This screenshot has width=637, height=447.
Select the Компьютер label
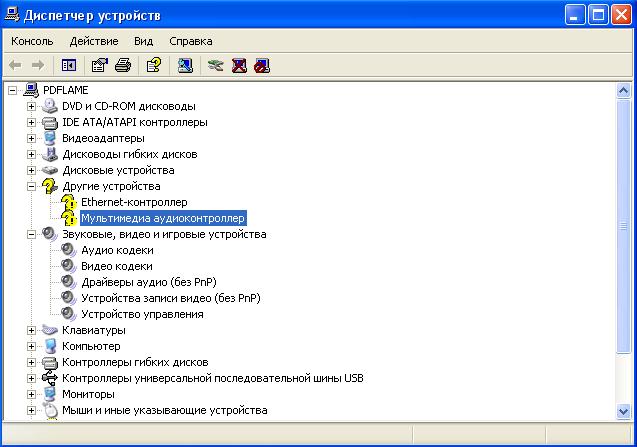(91, 346)
